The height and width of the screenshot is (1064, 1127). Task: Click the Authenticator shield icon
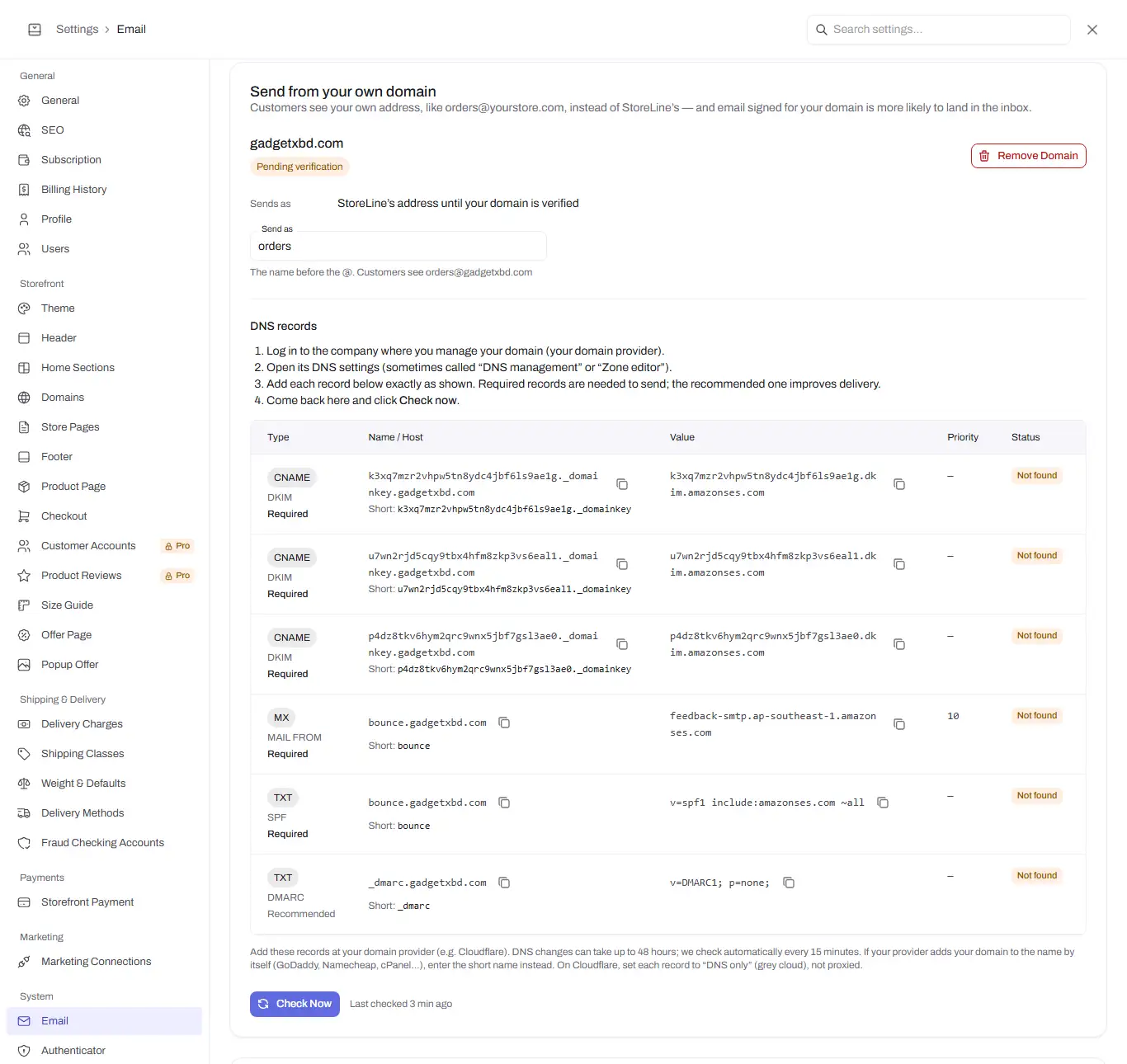click(24, 1051)
